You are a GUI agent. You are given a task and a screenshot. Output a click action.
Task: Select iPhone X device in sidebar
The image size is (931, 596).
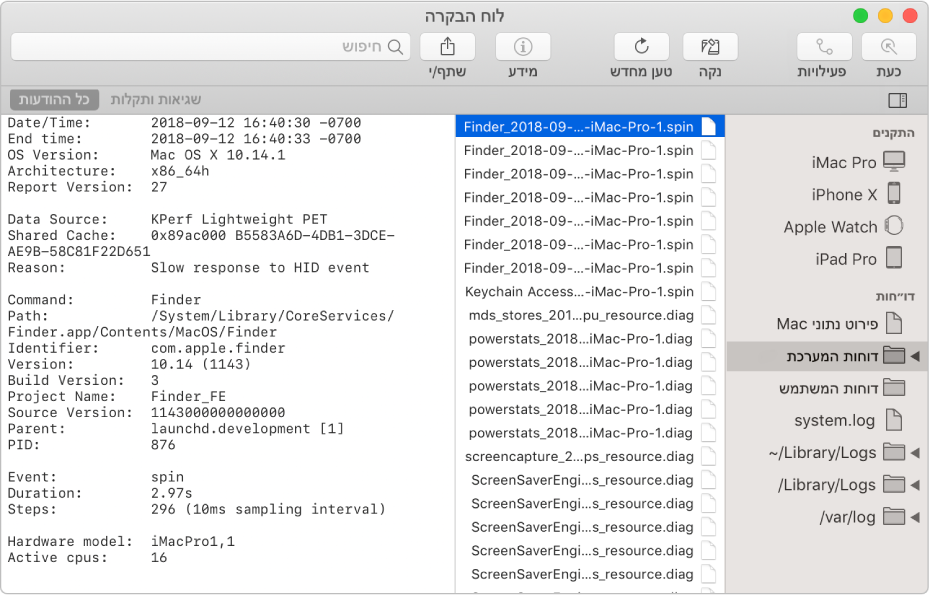click(828, 194)
